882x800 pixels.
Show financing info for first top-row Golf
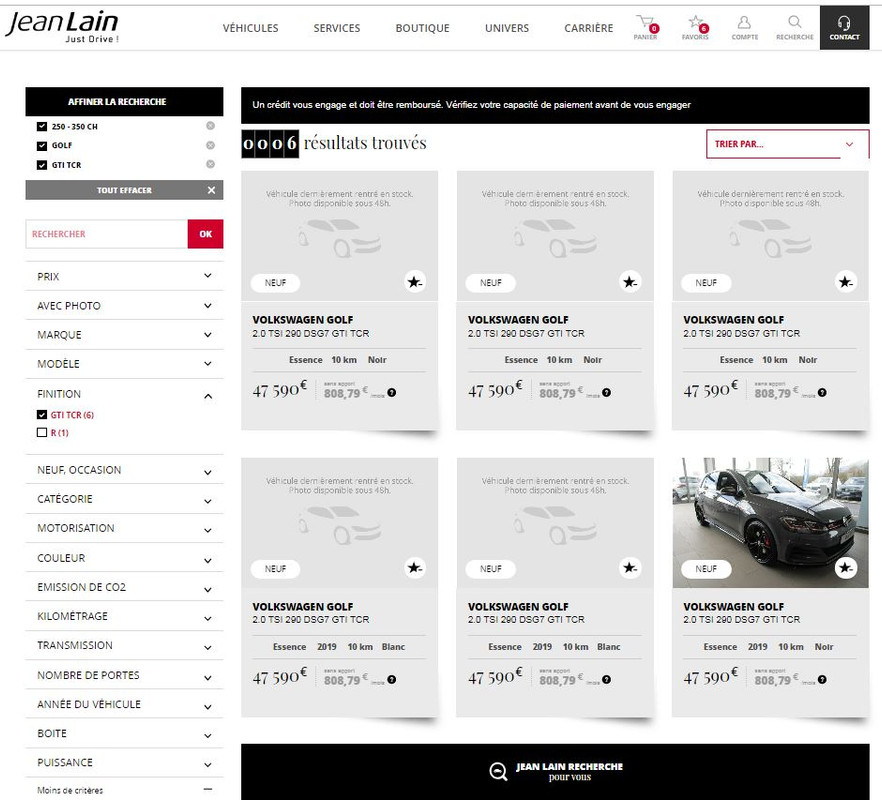click(x=392, y=393)
